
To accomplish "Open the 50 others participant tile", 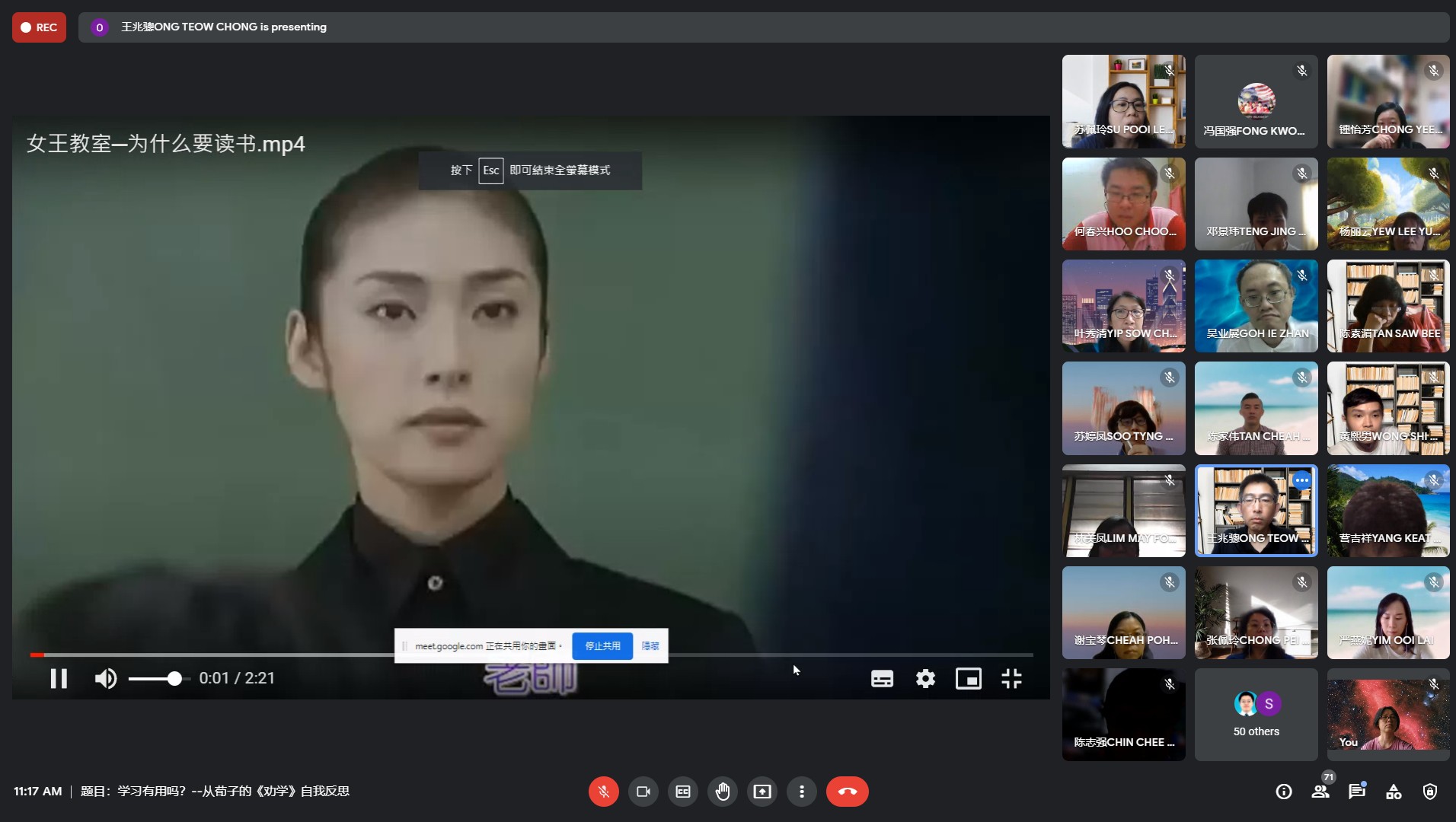I will pos(1256,715).
